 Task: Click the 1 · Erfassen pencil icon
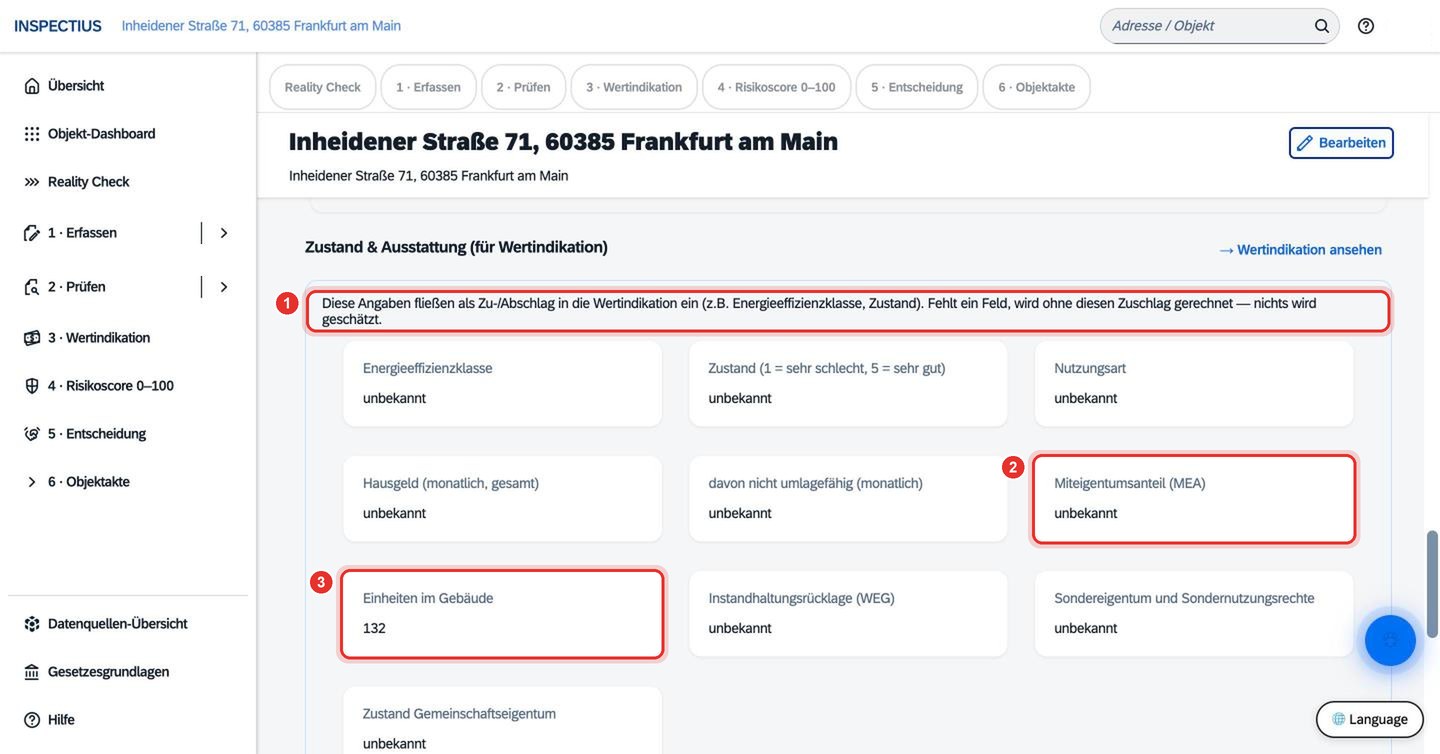32,233
